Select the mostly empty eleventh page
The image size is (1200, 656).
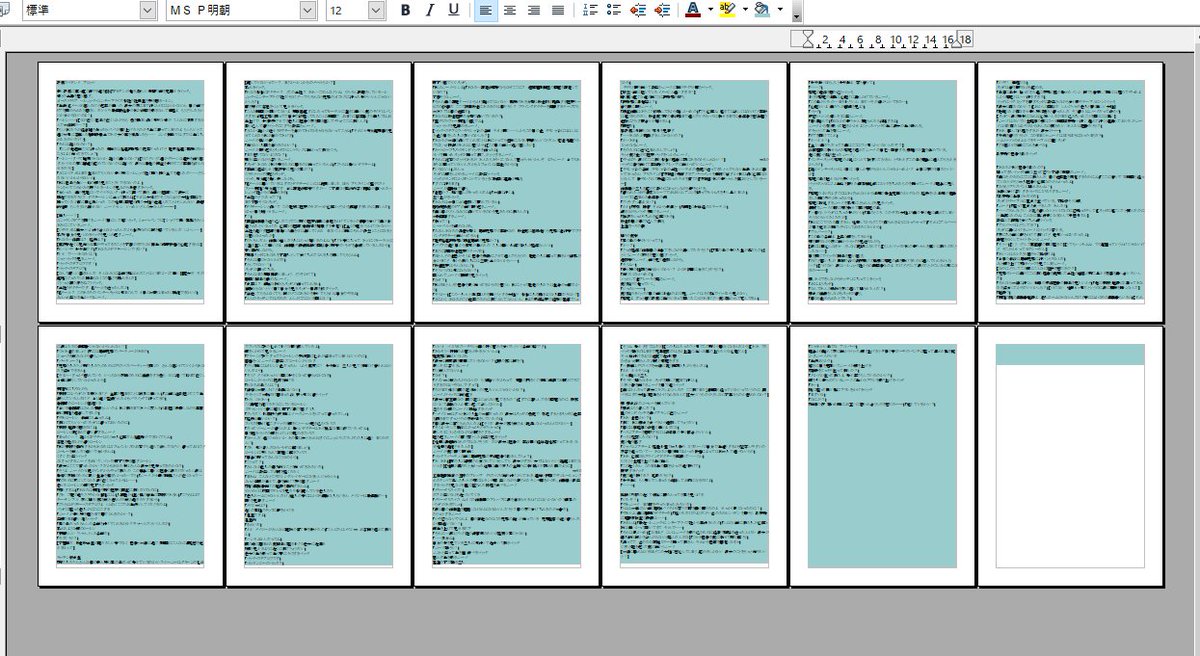coord(882,456)
